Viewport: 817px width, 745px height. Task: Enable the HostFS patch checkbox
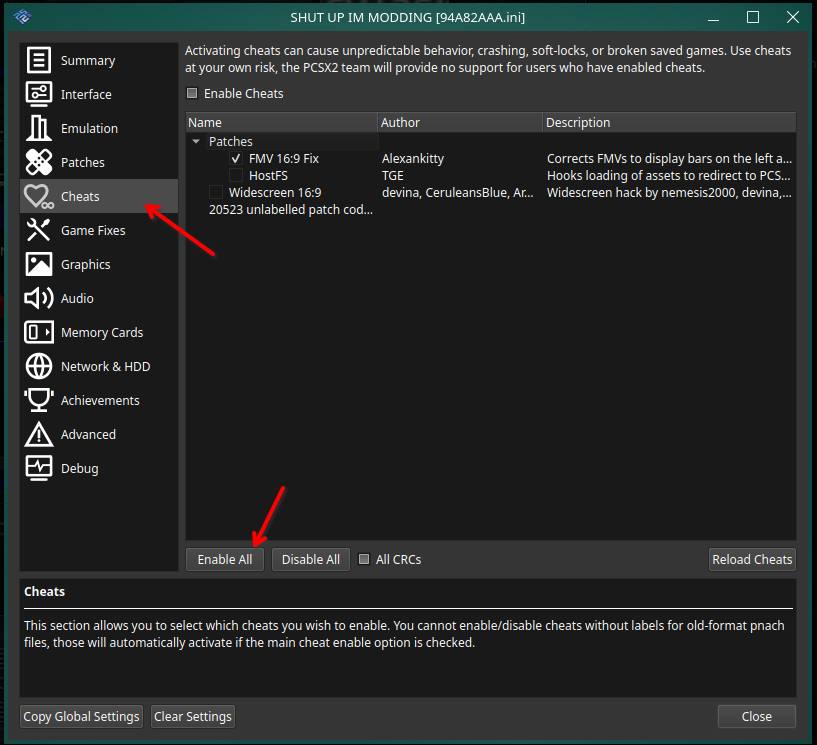tap(236, 176)
